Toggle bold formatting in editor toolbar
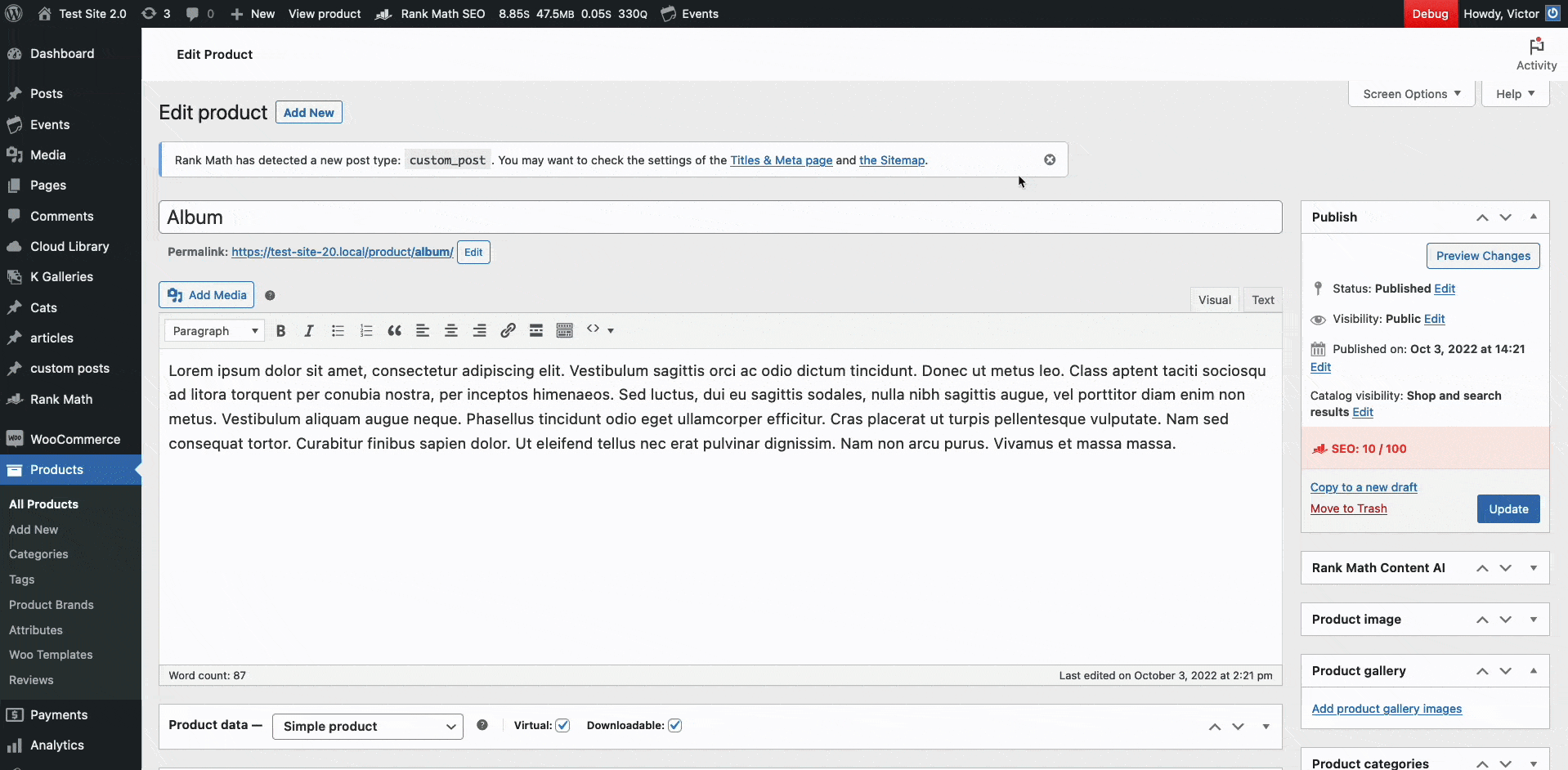The width and height of the screenshot is (1568, 770). [280, 331]
